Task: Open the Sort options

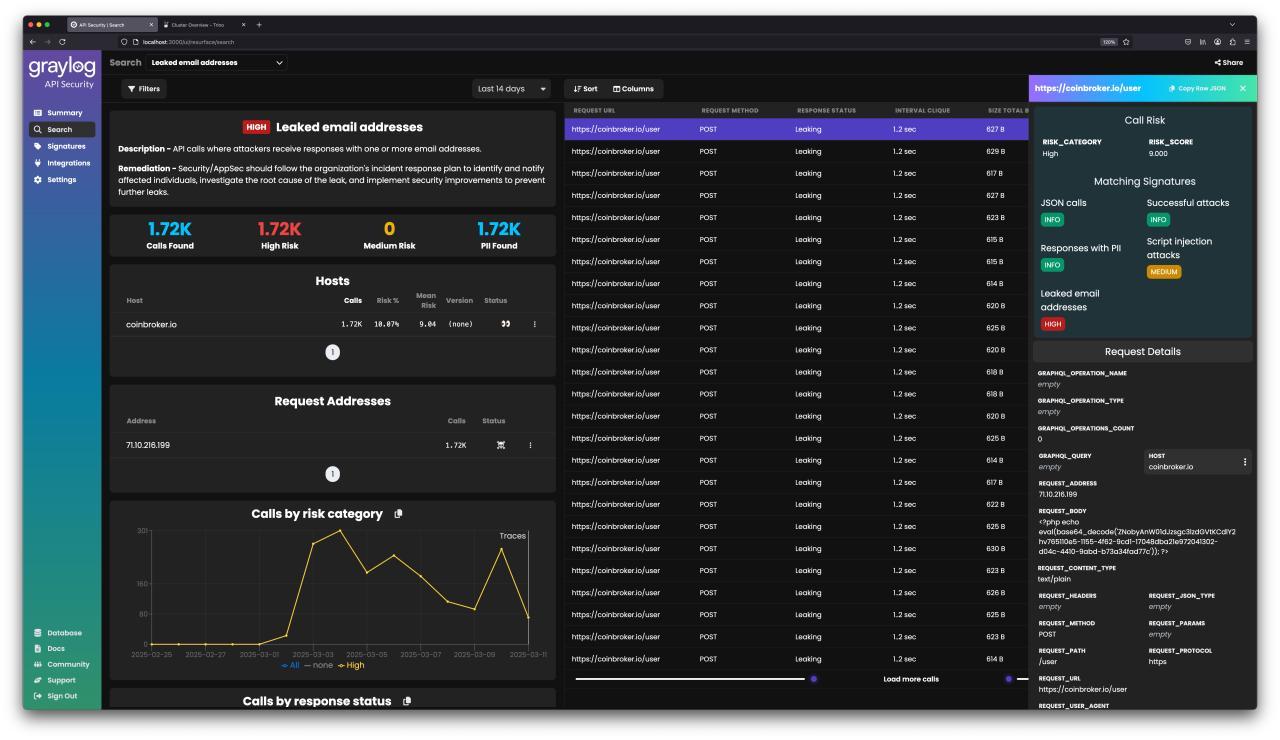Action: point(586,89)
